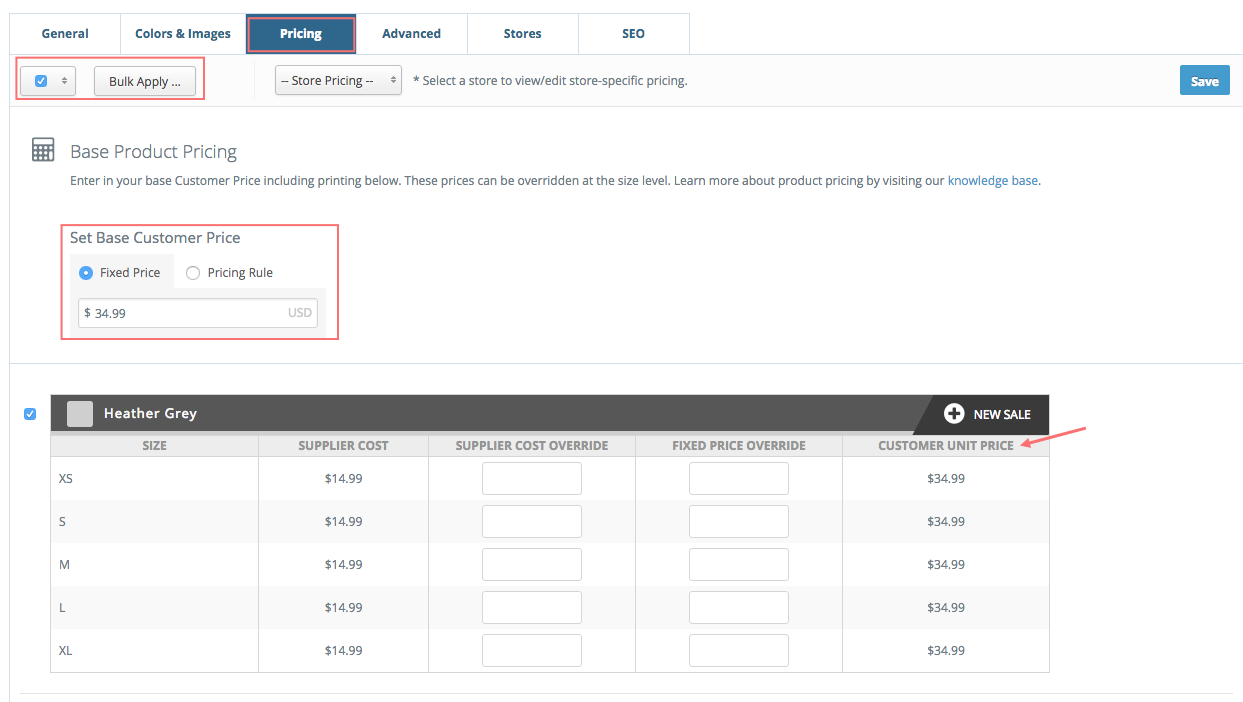Toggle the Heather Grey color checkbox
This screenshot has width=1243, height=702.
tap(30, 413)
